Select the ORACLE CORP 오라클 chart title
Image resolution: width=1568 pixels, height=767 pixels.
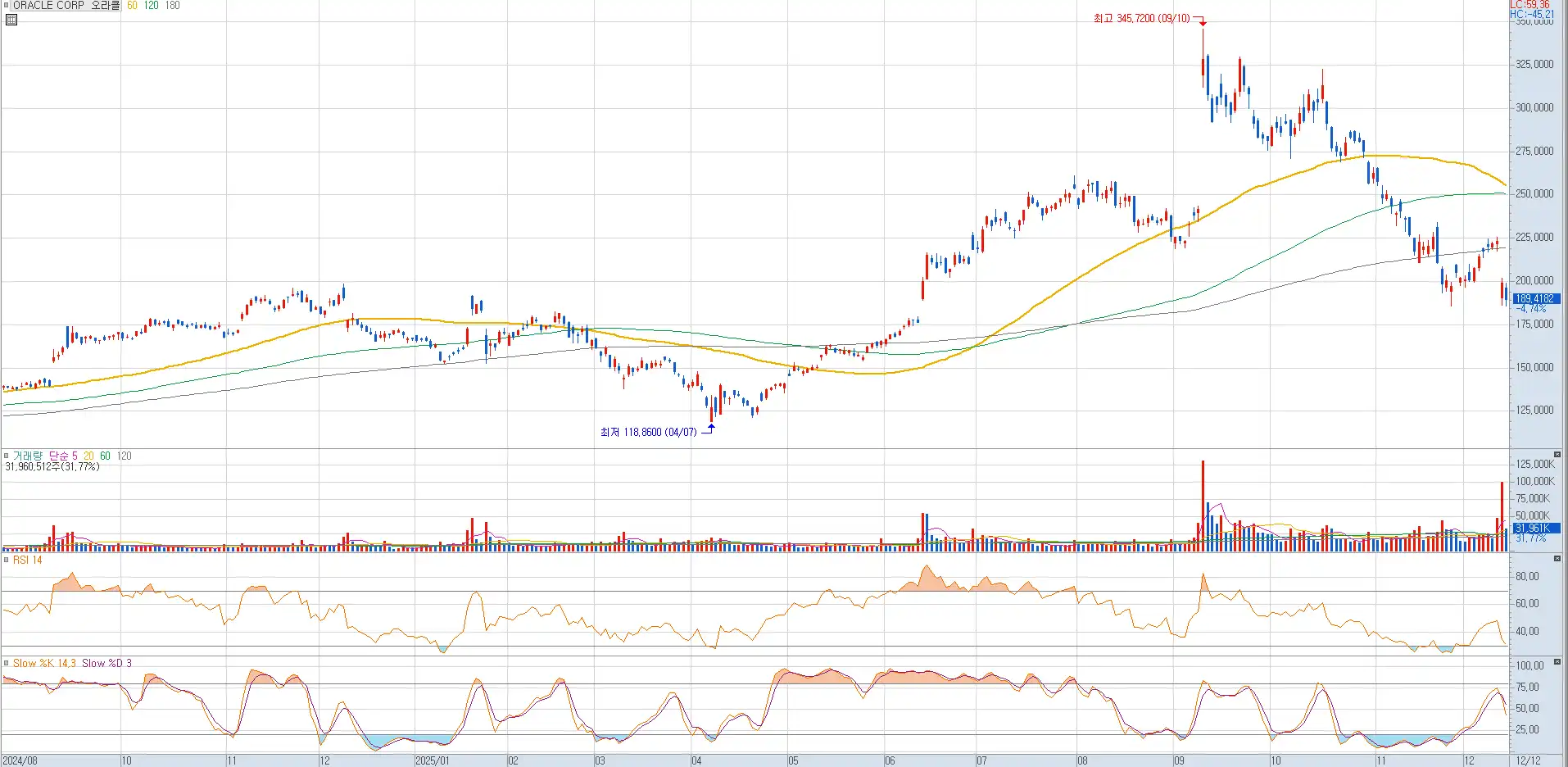[66, 6]
